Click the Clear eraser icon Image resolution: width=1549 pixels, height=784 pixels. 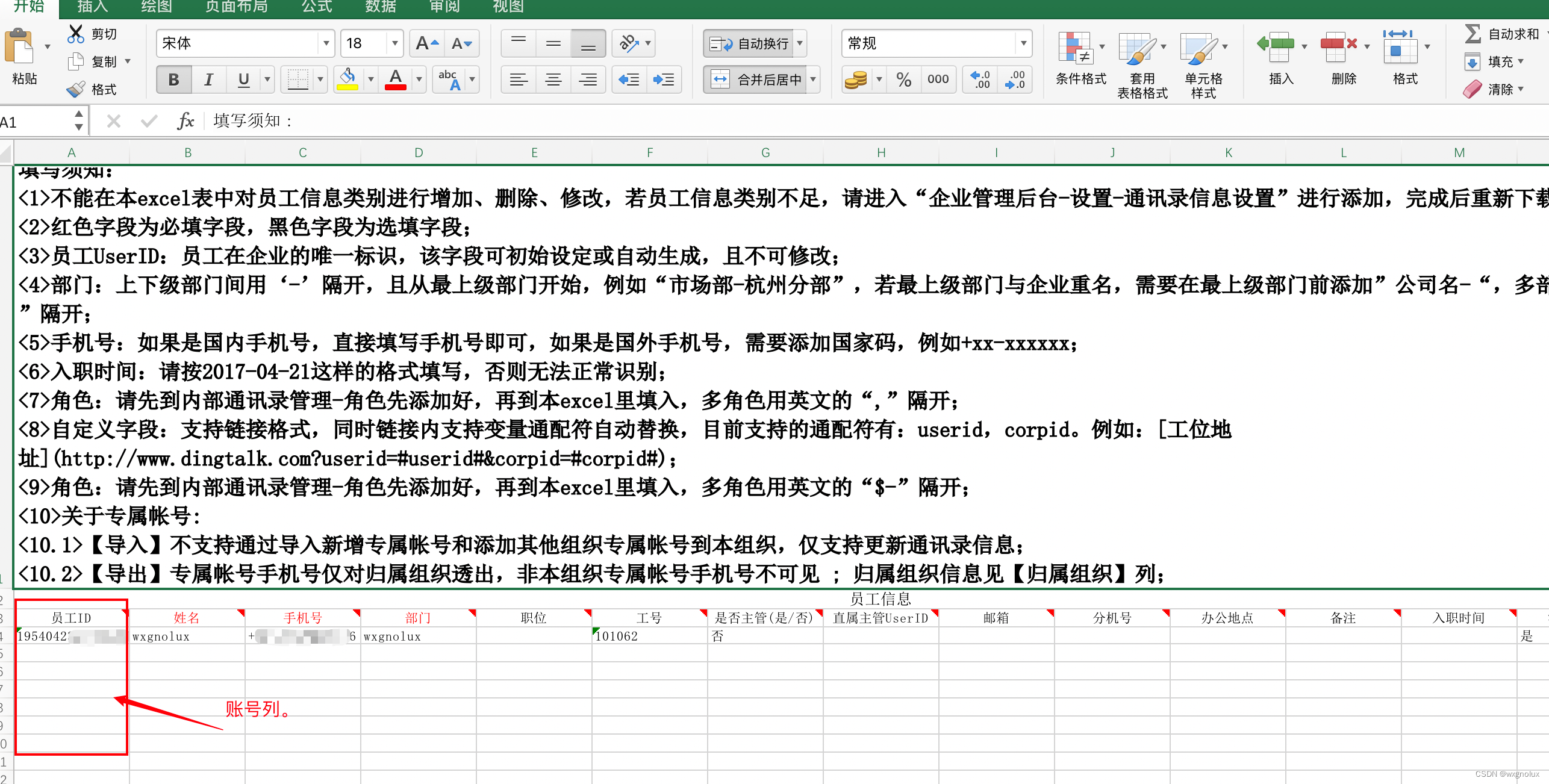point(1472,89)
